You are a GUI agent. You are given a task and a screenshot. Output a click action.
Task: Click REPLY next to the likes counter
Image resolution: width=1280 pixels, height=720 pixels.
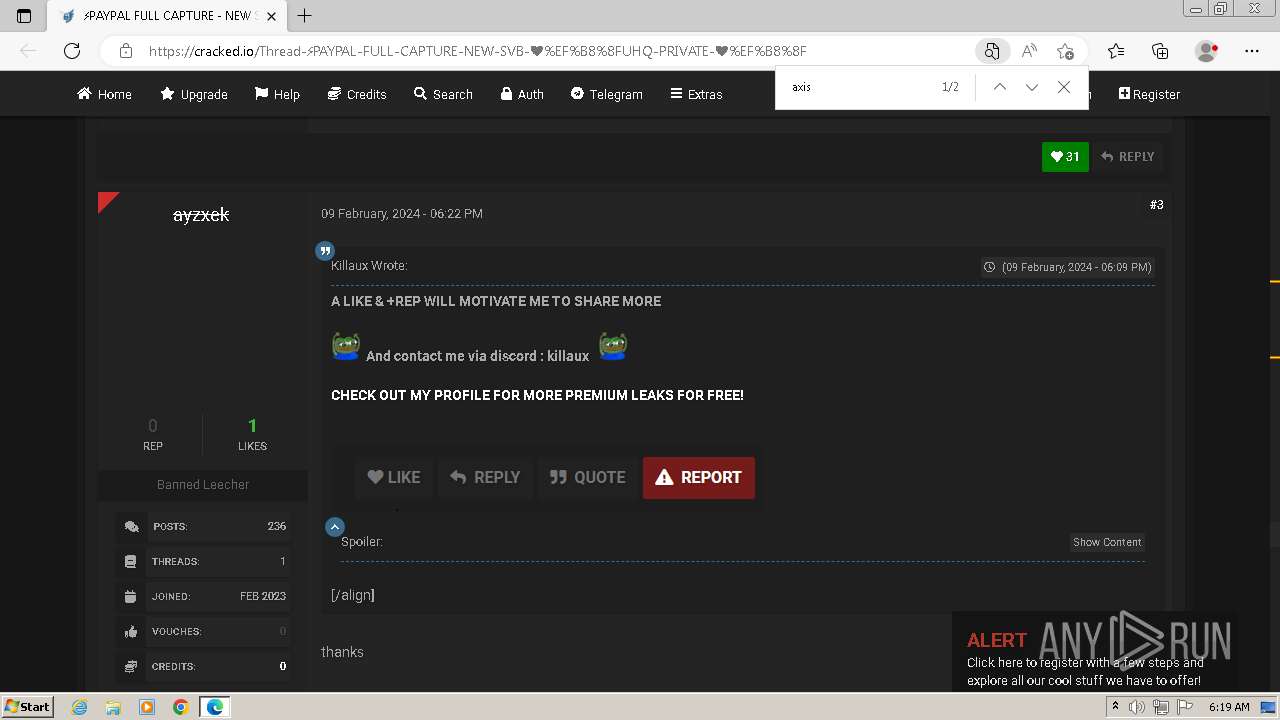[1127, 156]
